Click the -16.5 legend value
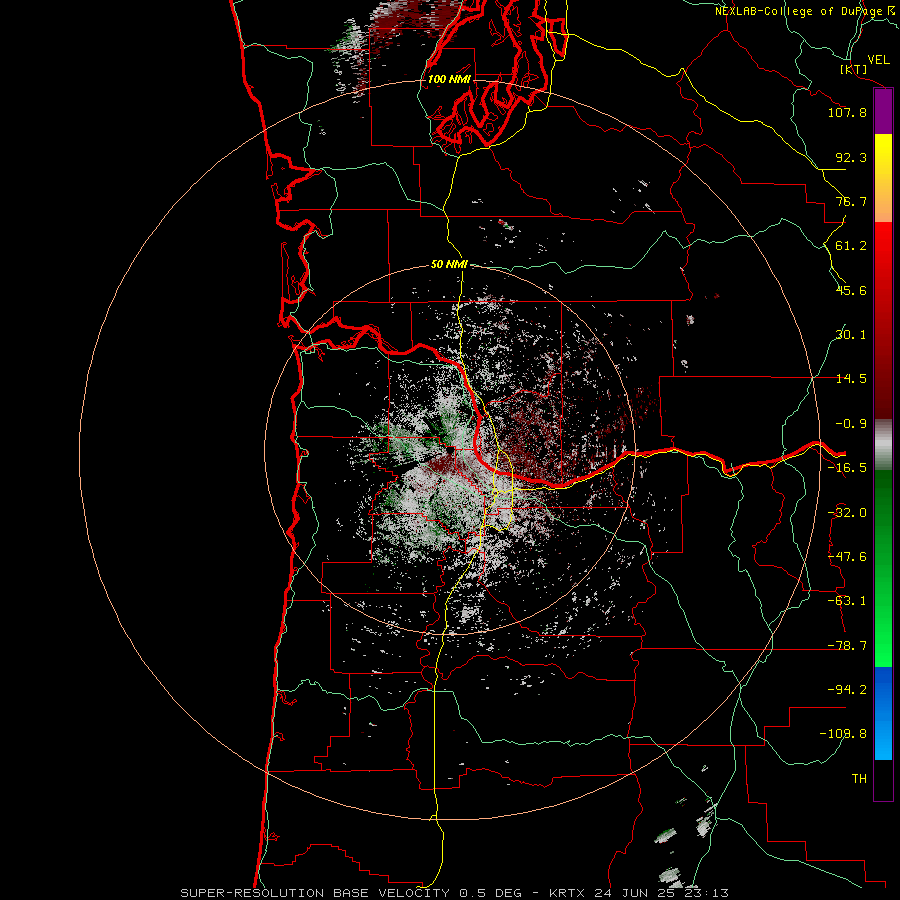The image size is (900, 900). tap(847, 468)
